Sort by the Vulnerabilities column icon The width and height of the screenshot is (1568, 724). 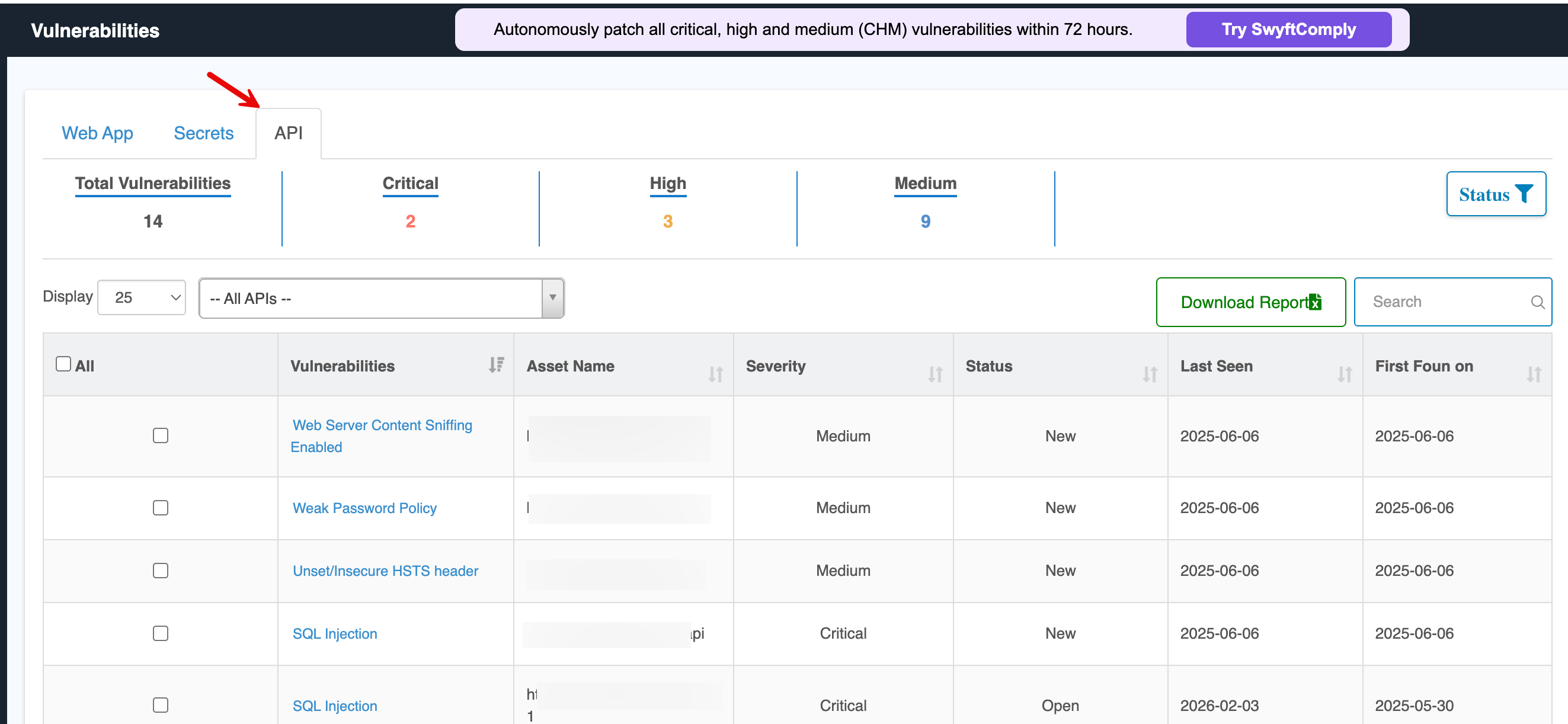496,364
